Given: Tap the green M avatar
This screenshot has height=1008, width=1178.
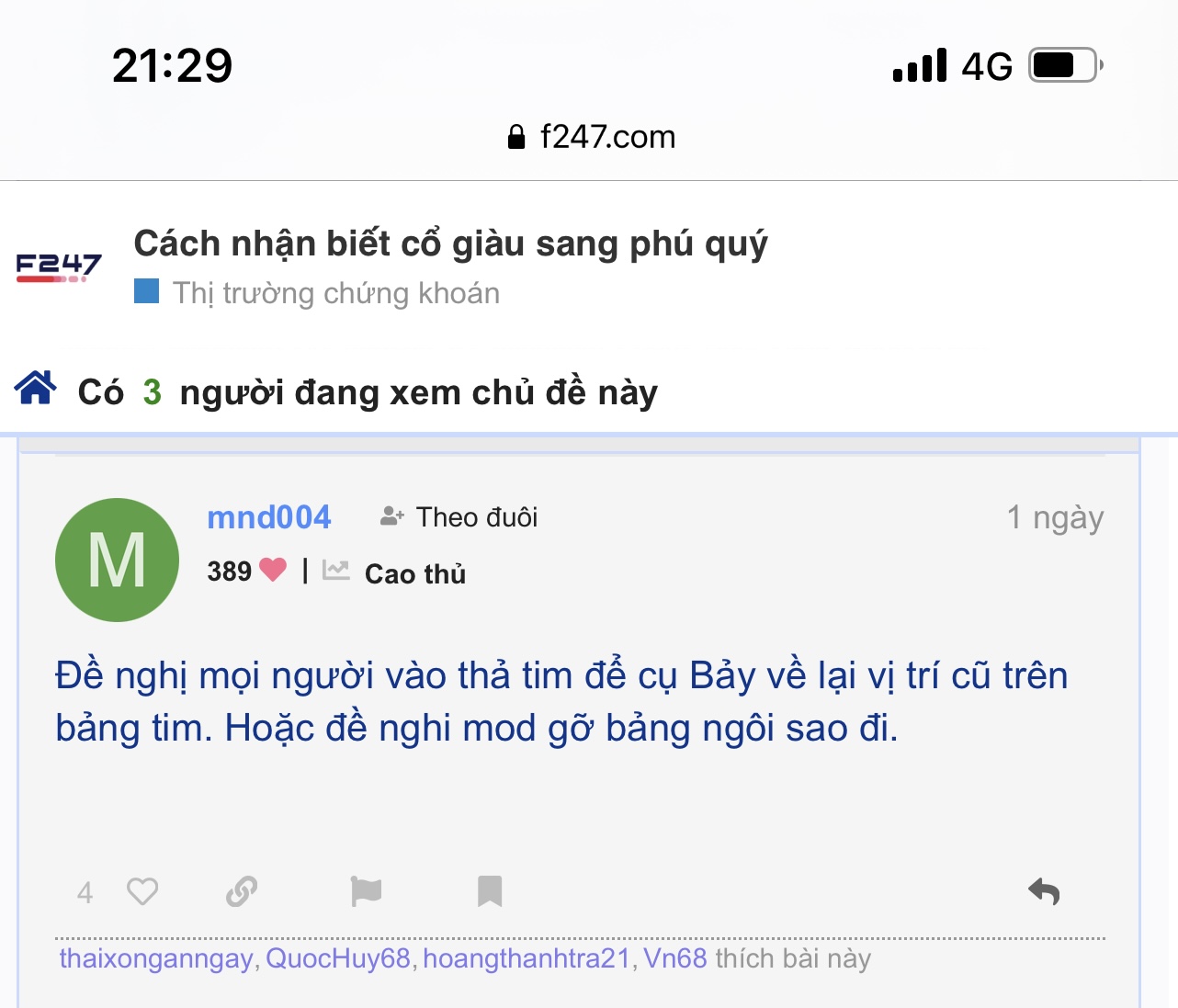Looking at the screenshot, I should (117, 560).
